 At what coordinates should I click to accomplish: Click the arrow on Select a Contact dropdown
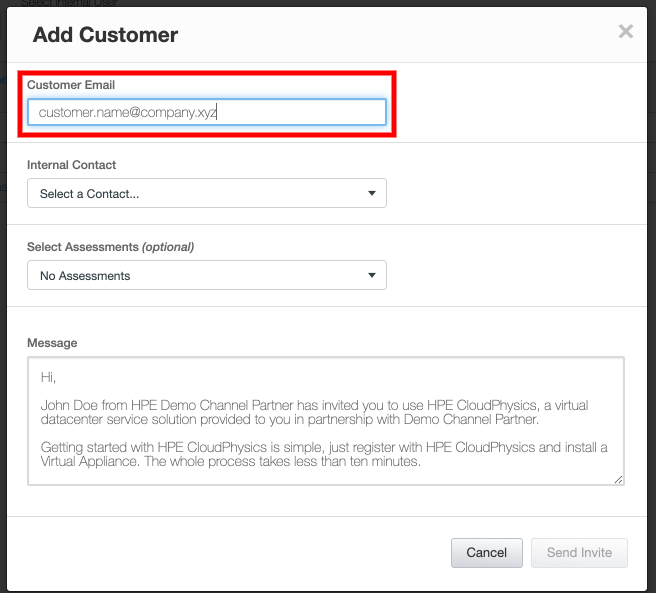(x=372, y=194)
